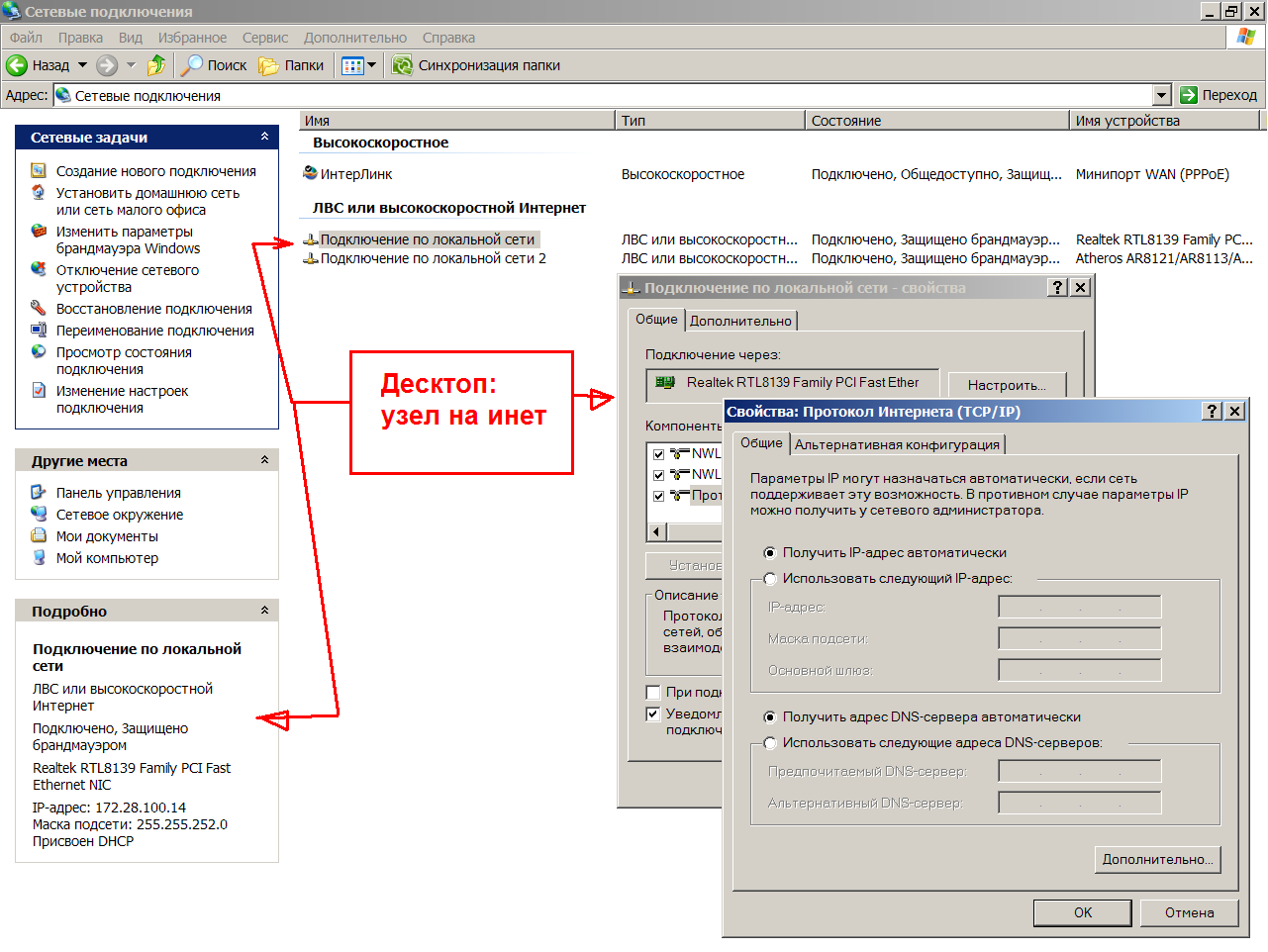Select Использовать следующие адреса DNS-серверов option
This screenshot has width=1268, height=952.
[x=770, y=743]
